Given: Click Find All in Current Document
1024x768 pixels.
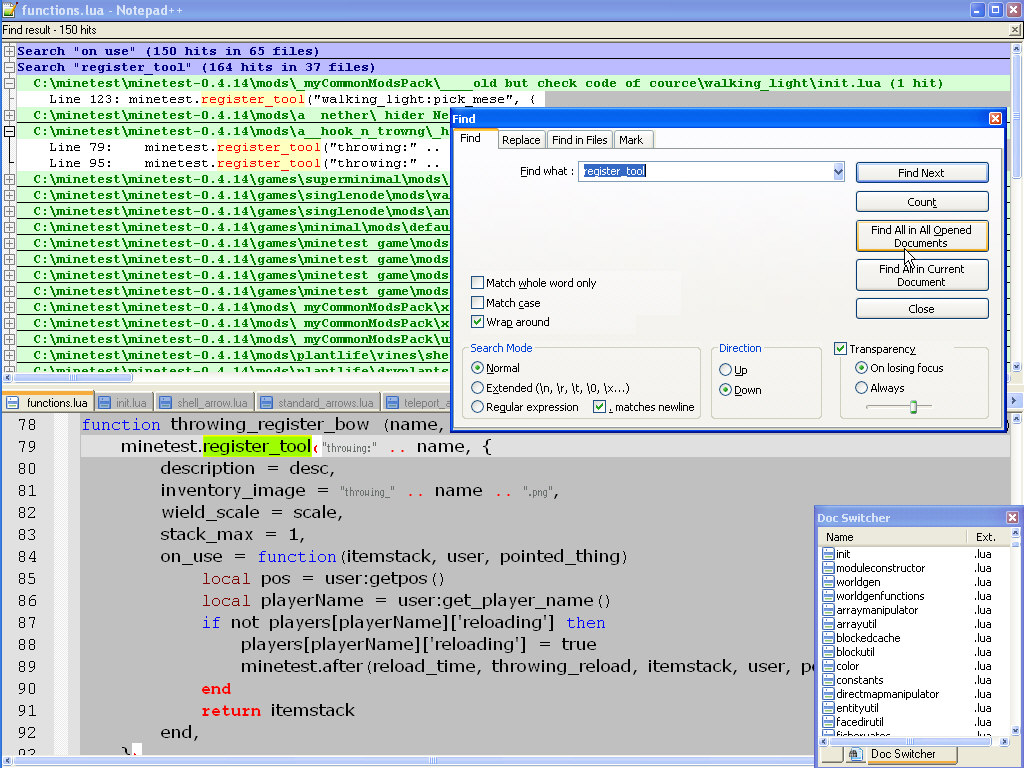Looking at the screenshot, I should coord(921,275).
